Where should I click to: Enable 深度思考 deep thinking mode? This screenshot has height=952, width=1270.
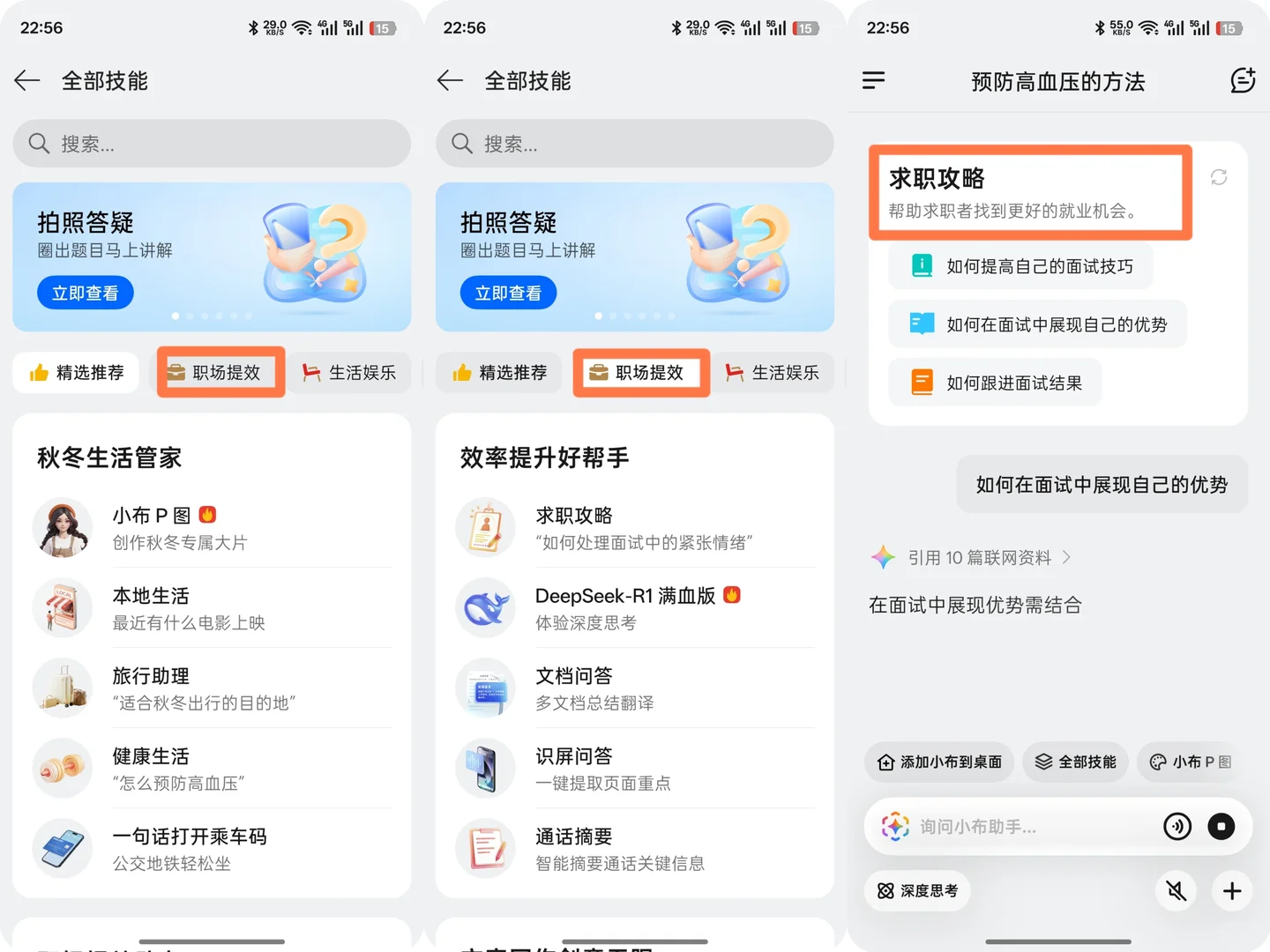[916, 890]
